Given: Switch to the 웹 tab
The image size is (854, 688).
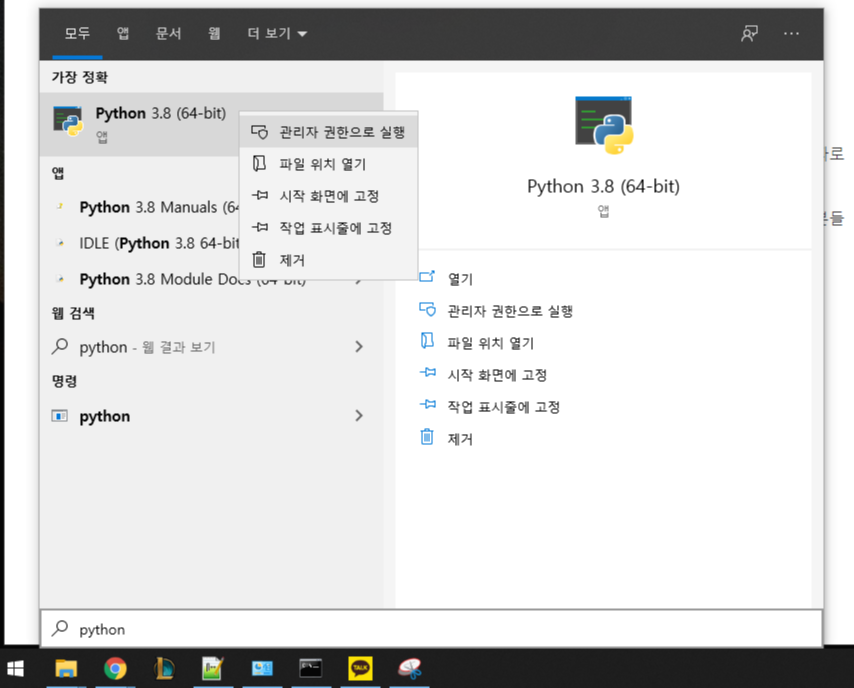Looking at the screenshot, I should coord(214,34).
